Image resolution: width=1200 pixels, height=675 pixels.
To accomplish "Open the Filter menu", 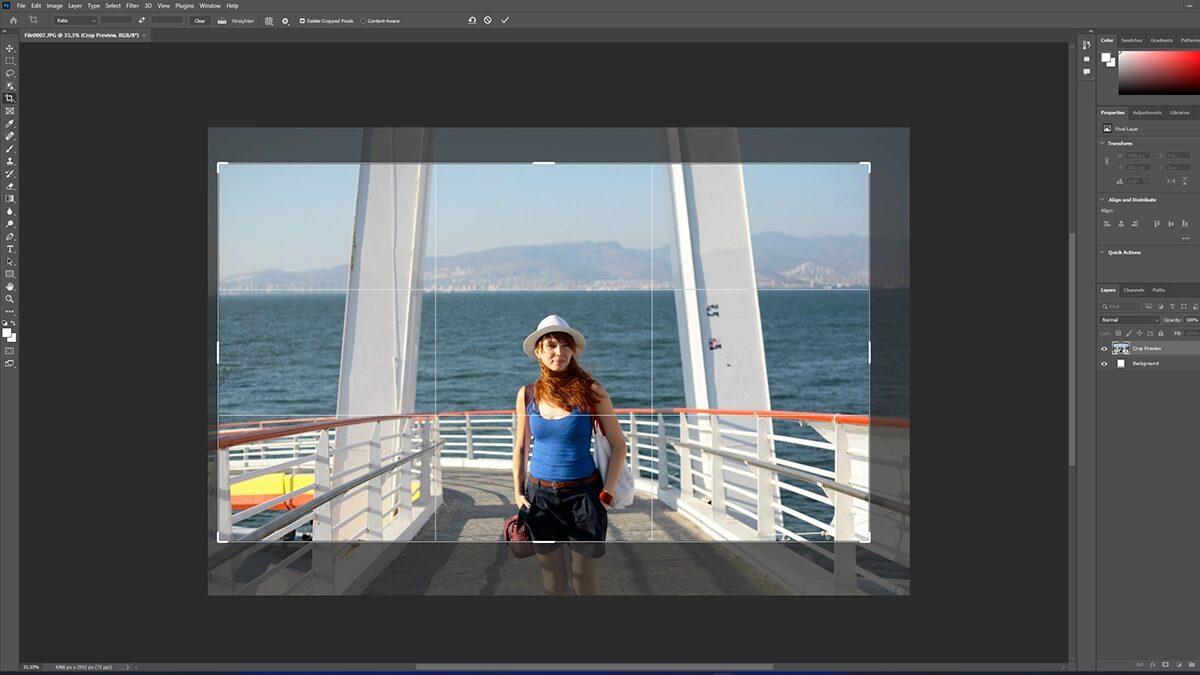I will click(131, 5).
